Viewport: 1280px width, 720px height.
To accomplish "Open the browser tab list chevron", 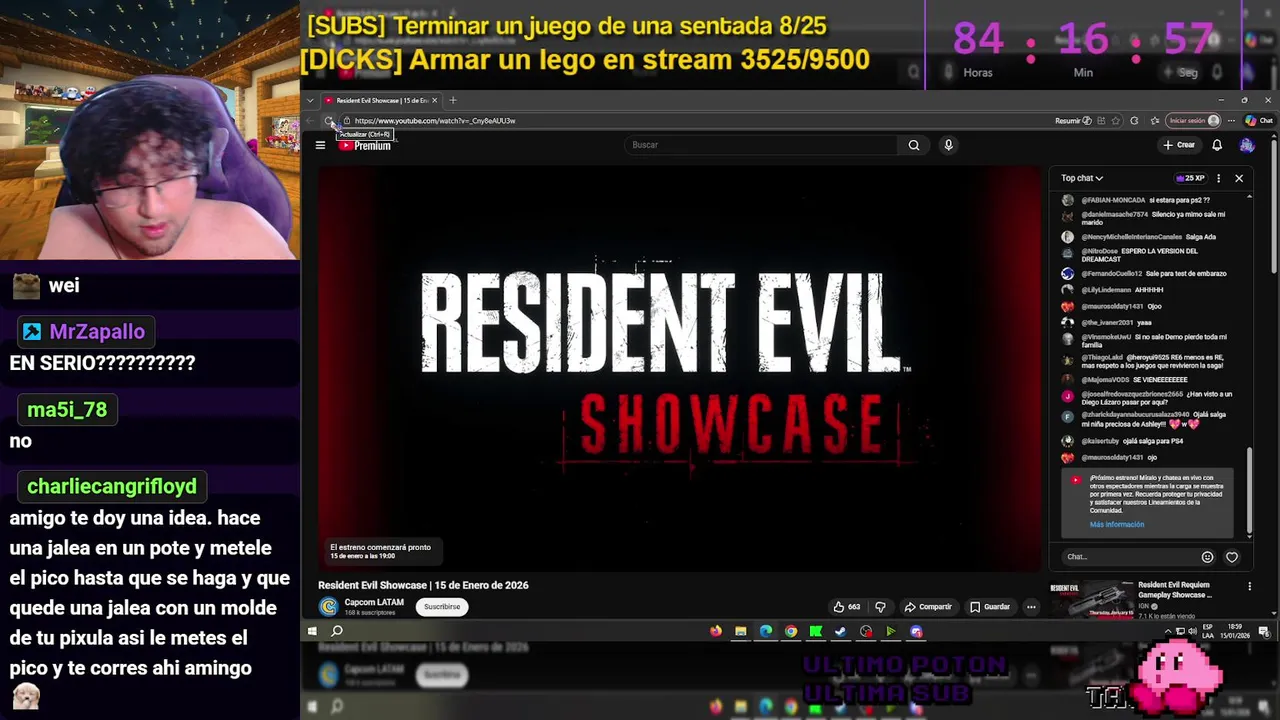I will pyautogui.click(x=310, y=100).
